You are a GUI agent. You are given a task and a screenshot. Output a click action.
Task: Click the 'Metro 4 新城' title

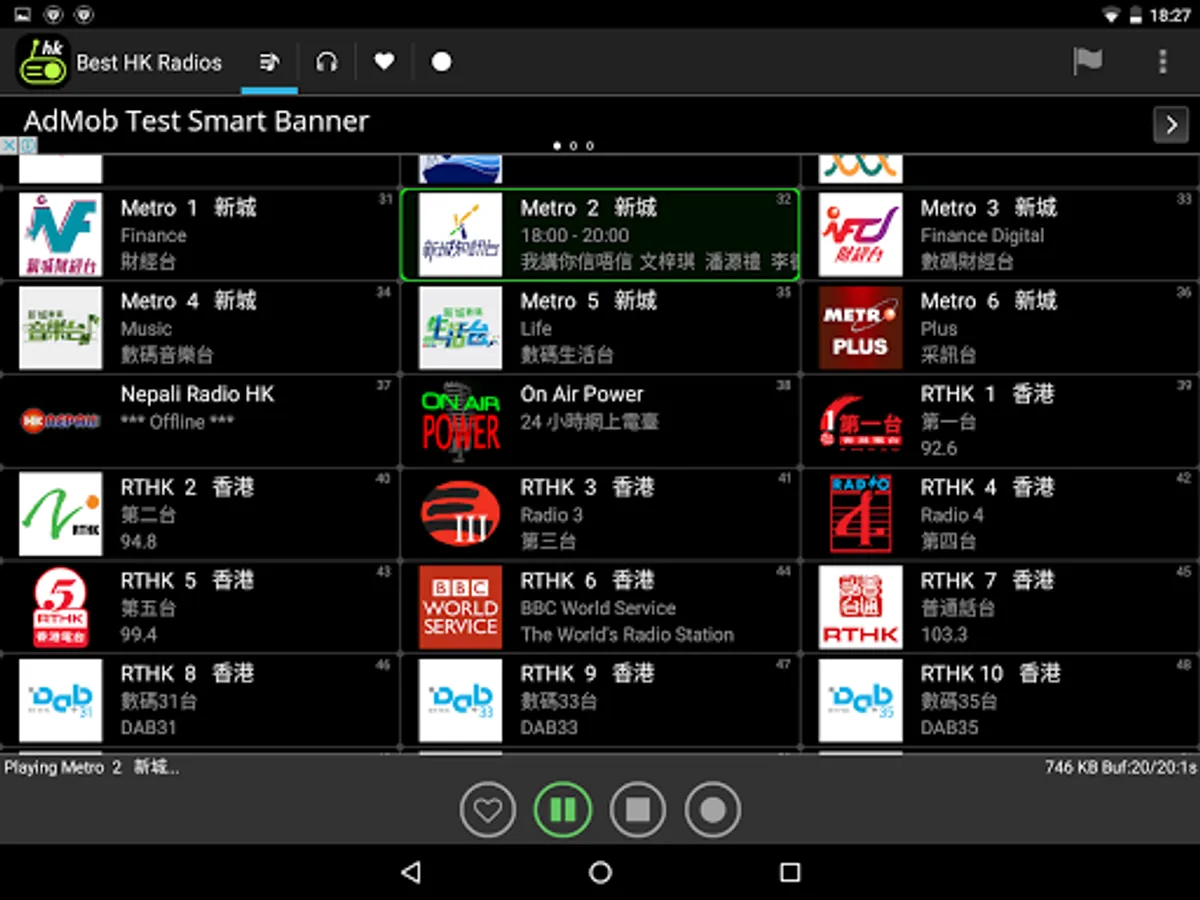click(x=189, y=301)
